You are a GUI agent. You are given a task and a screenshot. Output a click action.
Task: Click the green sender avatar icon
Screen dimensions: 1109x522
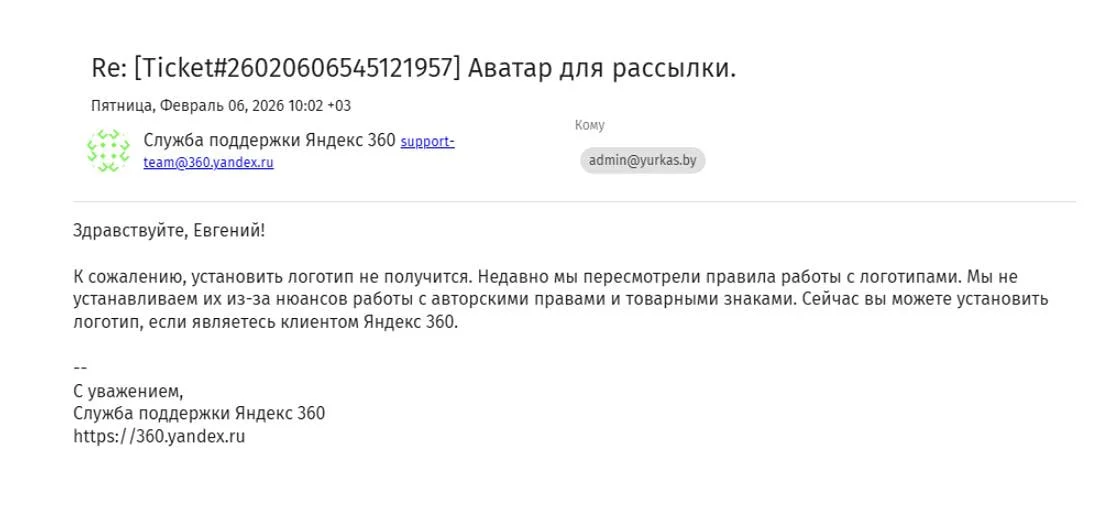click(x=108, y=151)
